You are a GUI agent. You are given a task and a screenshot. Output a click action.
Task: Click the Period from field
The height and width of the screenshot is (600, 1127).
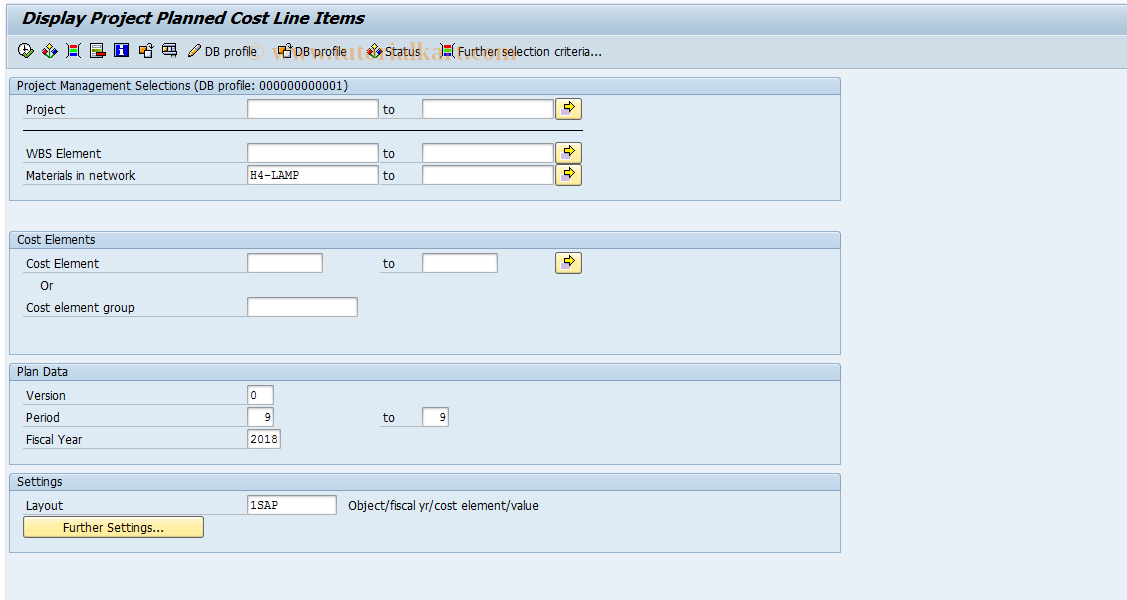[260, 417]
